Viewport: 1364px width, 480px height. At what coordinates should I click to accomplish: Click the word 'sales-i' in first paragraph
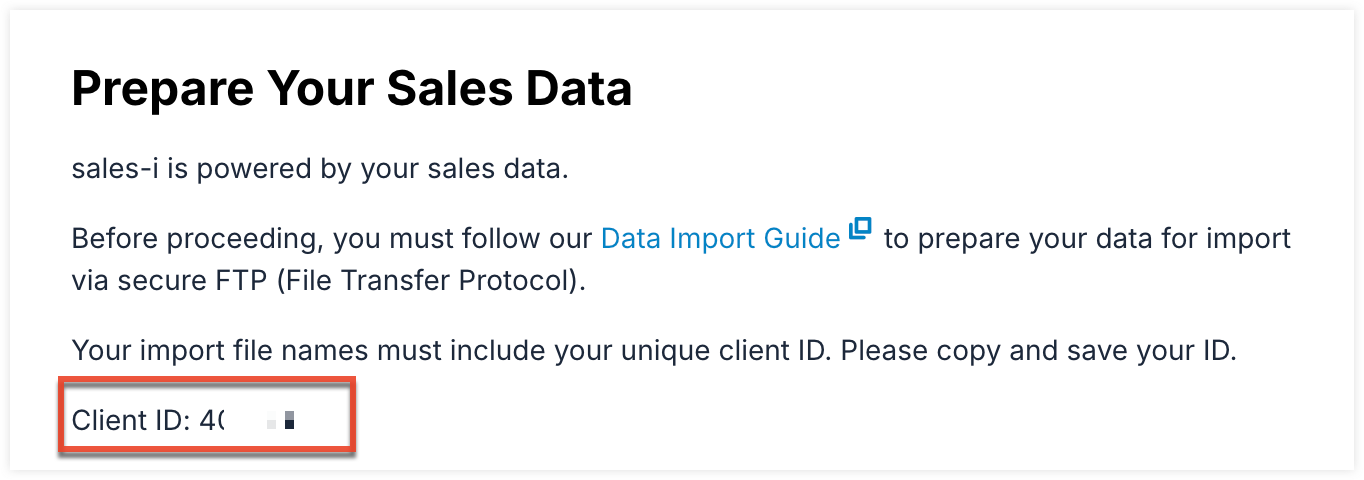[x=115, y=169]
